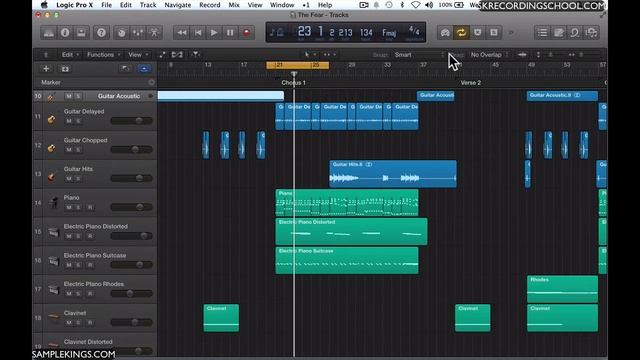Toggle the automation view button
The image size is (640, 360).
[162, 54]
